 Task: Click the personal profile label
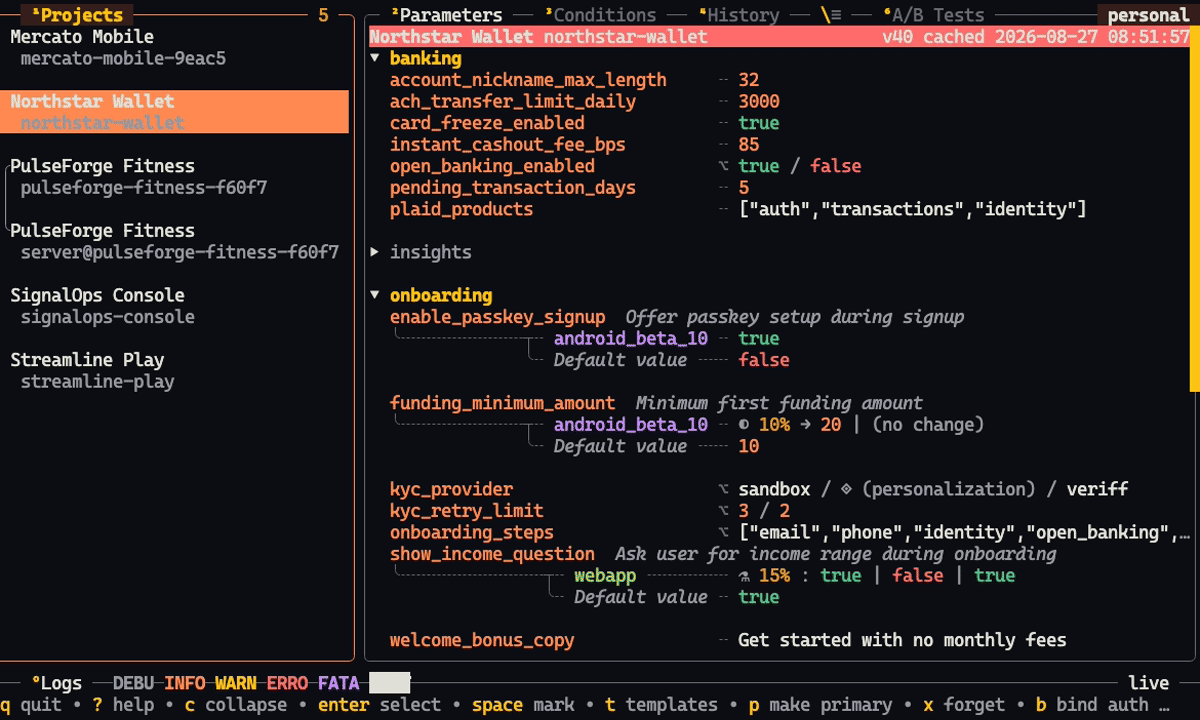pyautogui.click(x=1148, y=15)
